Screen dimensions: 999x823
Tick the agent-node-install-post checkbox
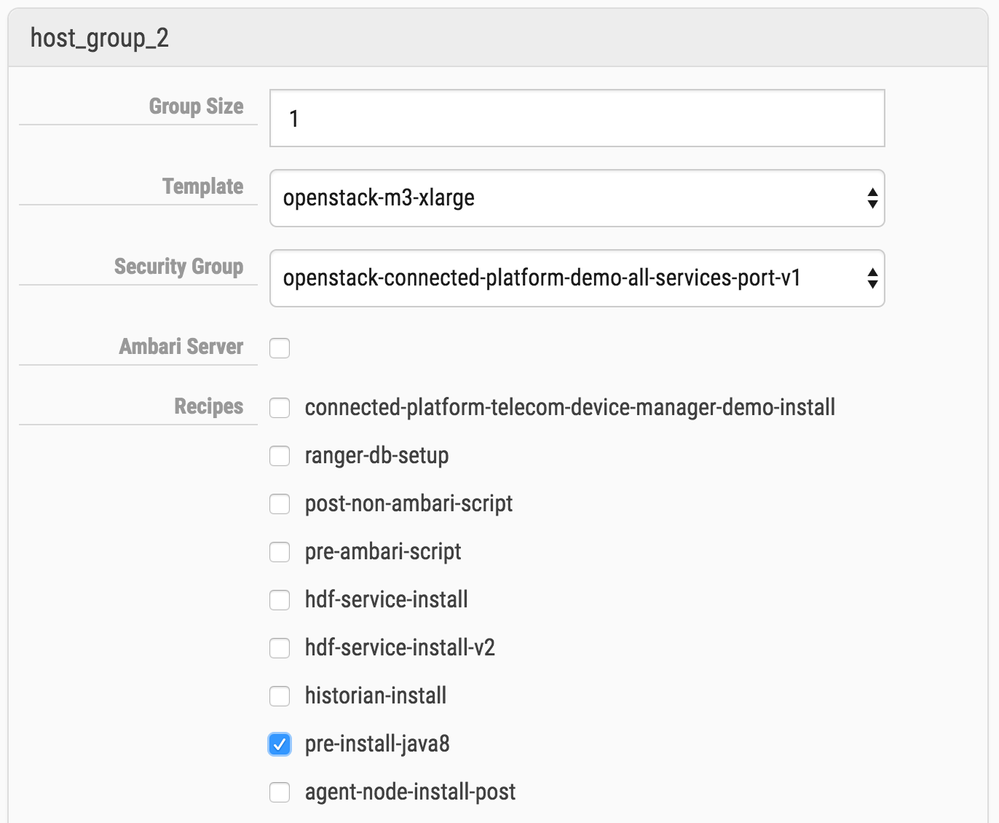coord(280,792)
